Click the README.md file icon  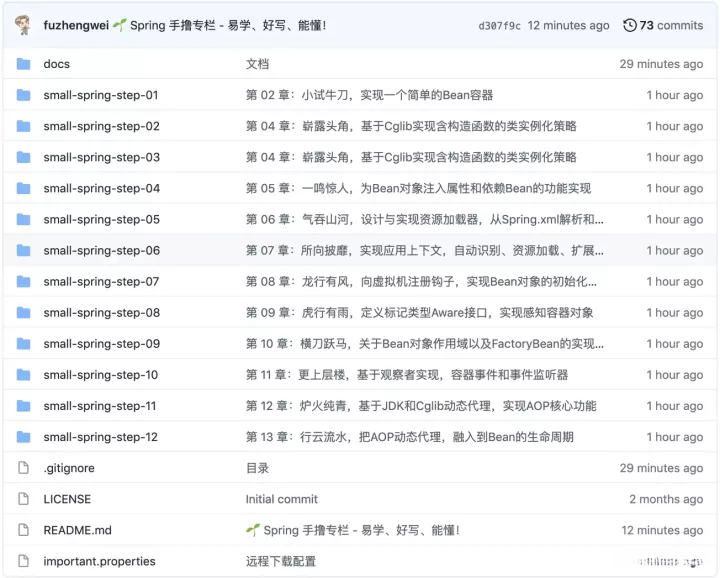[x=23, y=530]
